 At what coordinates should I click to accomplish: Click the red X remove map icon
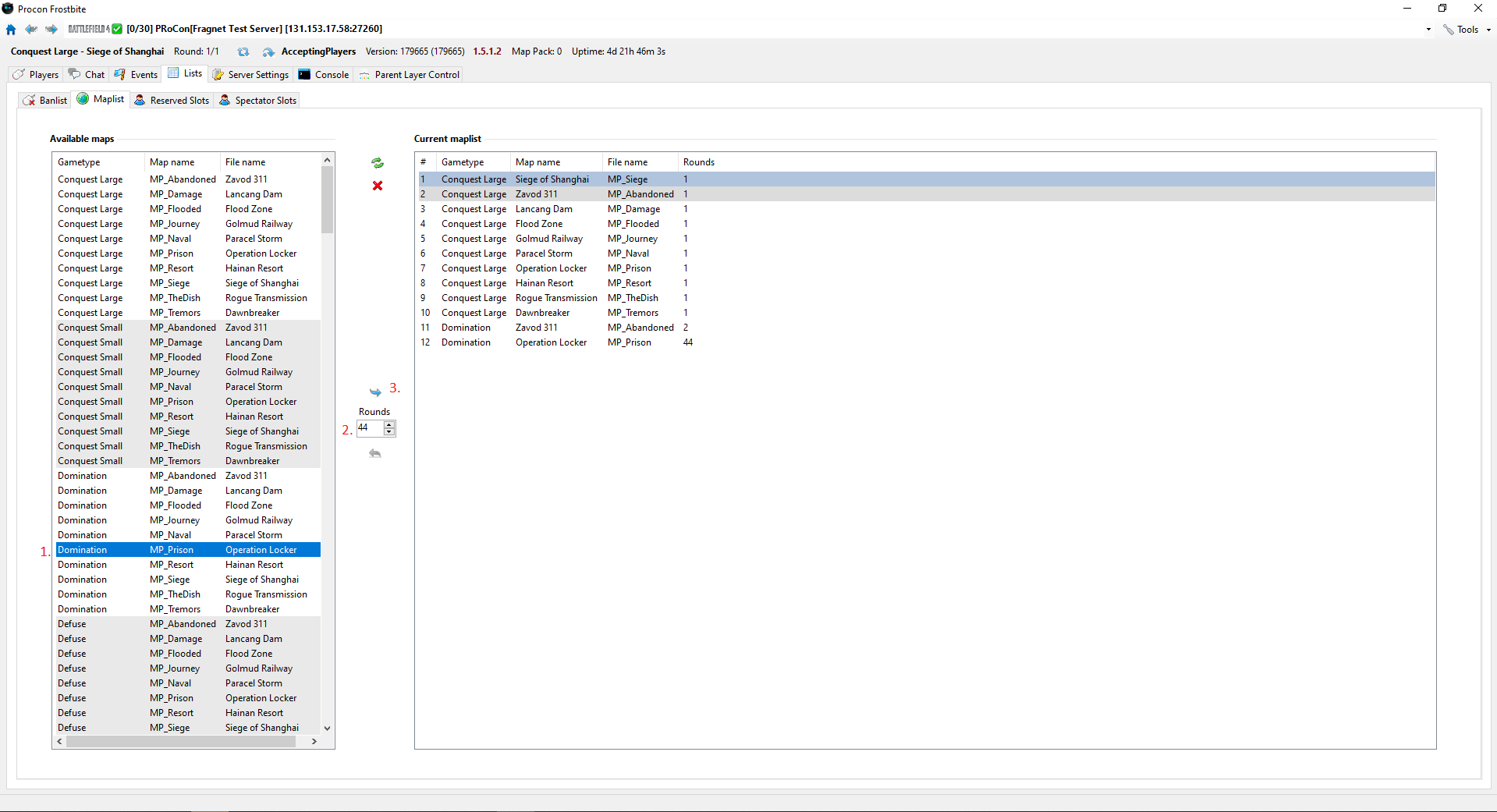tap(378, 186)
